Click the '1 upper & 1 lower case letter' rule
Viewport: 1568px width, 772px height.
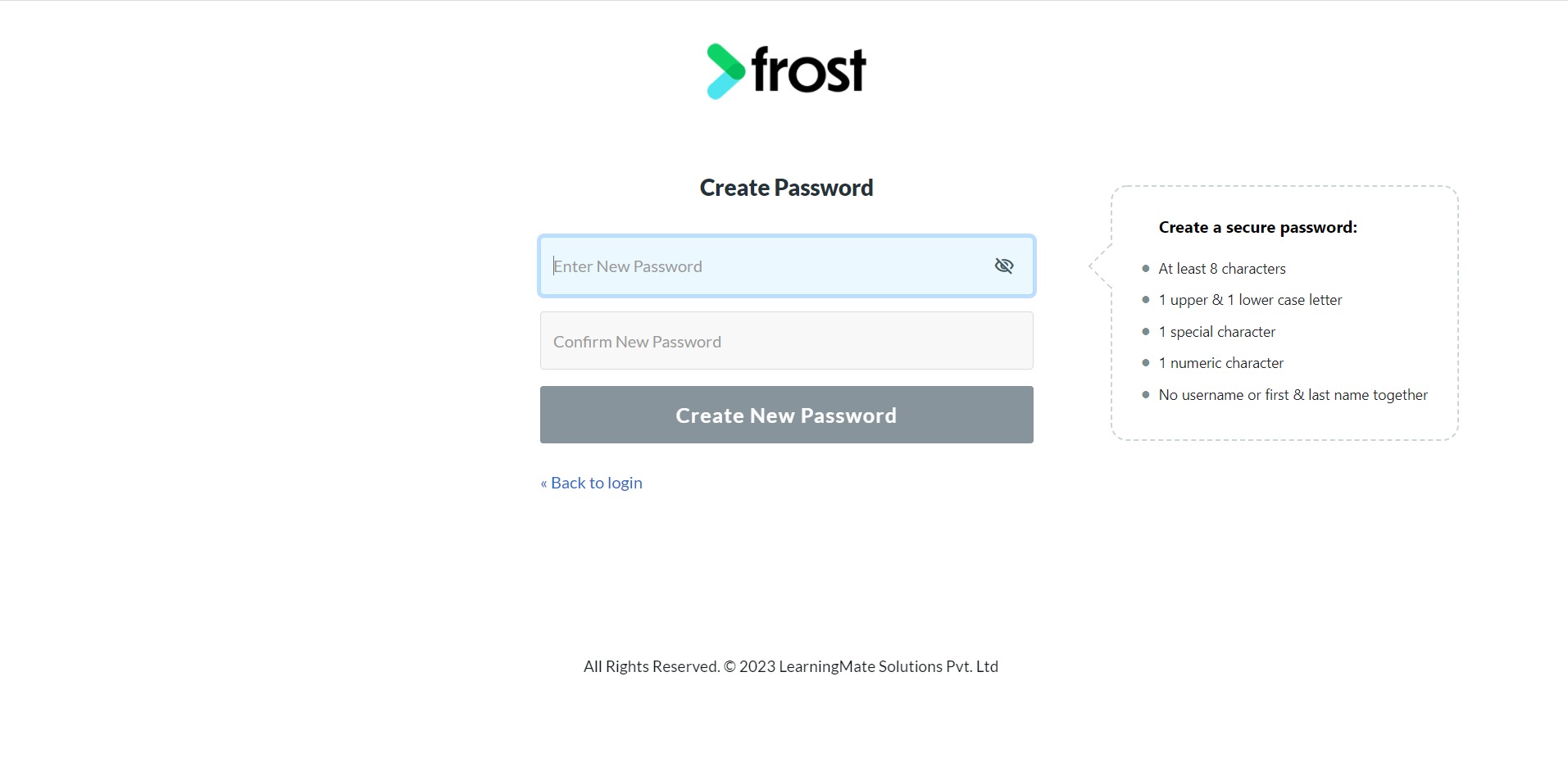pyautogui.click(x=1250, y=300)
